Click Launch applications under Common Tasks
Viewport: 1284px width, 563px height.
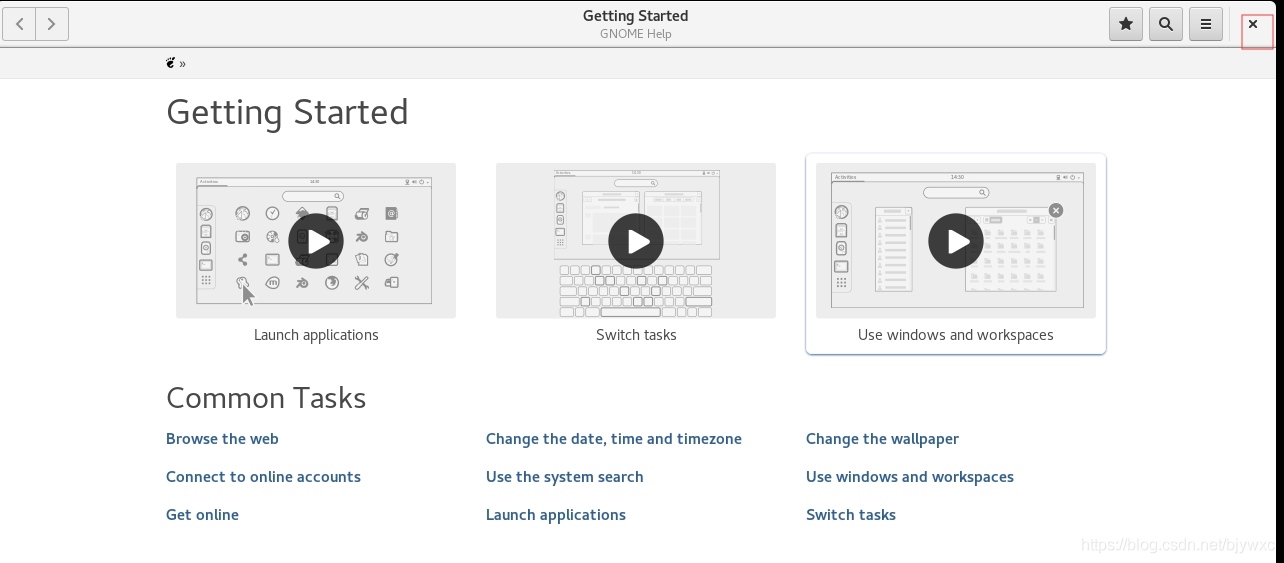[x=556, y=515]
